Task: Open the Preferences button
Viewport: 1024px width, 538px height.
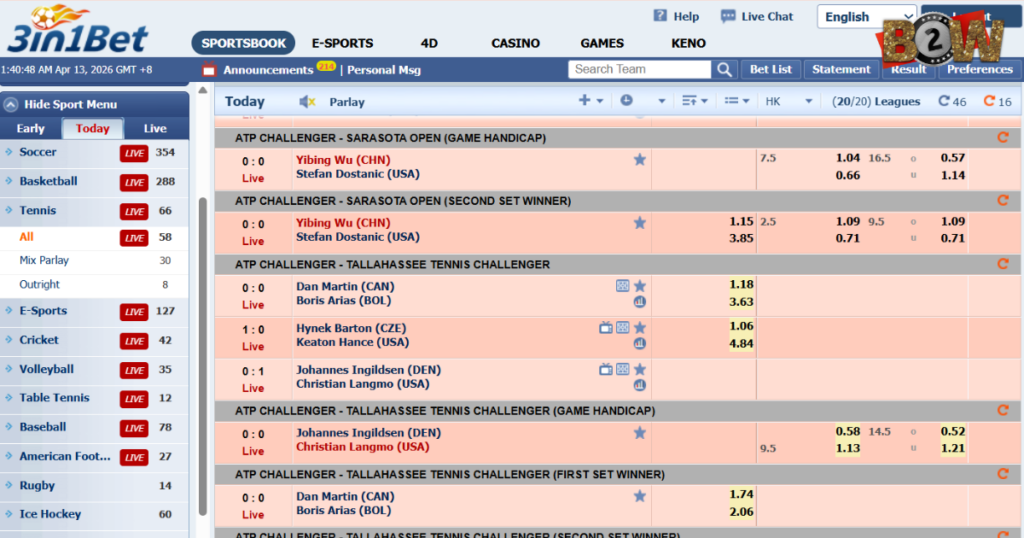Action: point(980,69)
